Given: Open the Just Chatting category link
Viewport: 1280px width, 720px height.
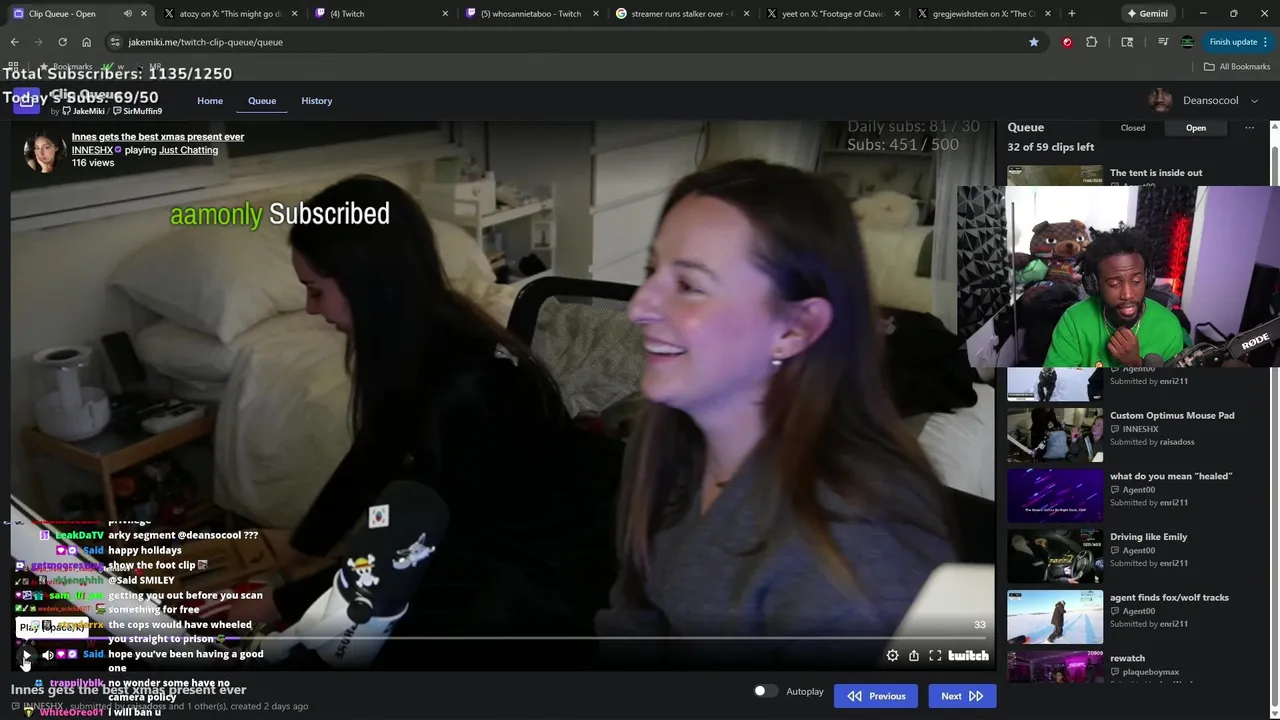Looking at the screenshot, I should (x=188, y=150).
